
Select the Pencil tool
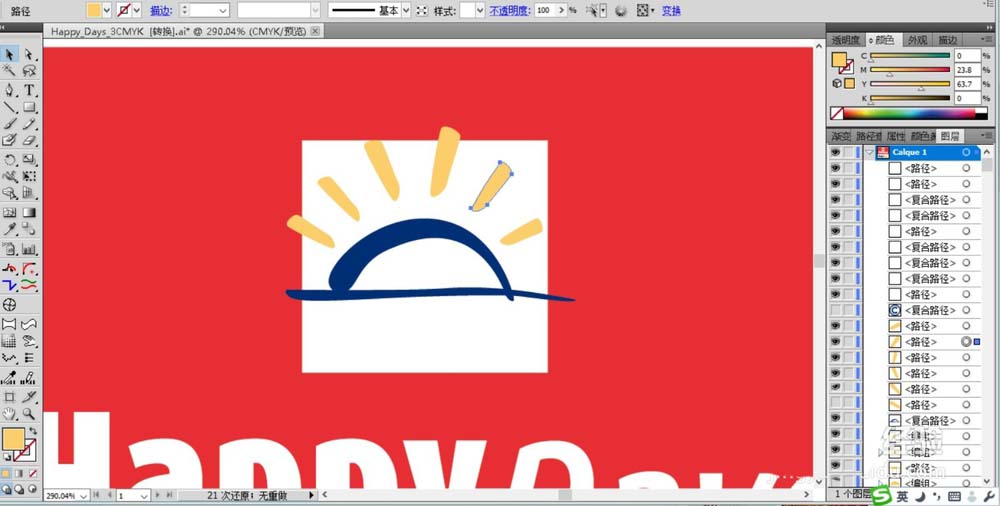(29, 124)
